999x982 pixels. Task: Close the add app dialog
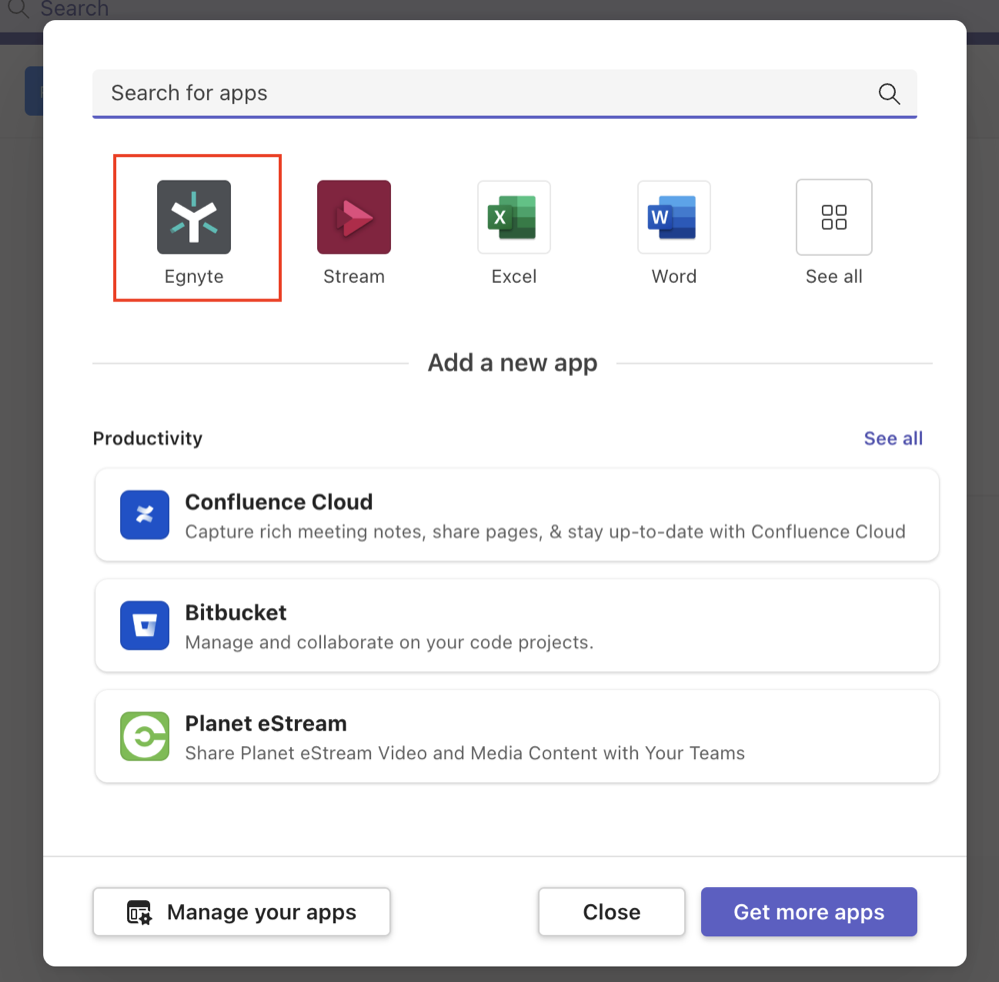612,912
